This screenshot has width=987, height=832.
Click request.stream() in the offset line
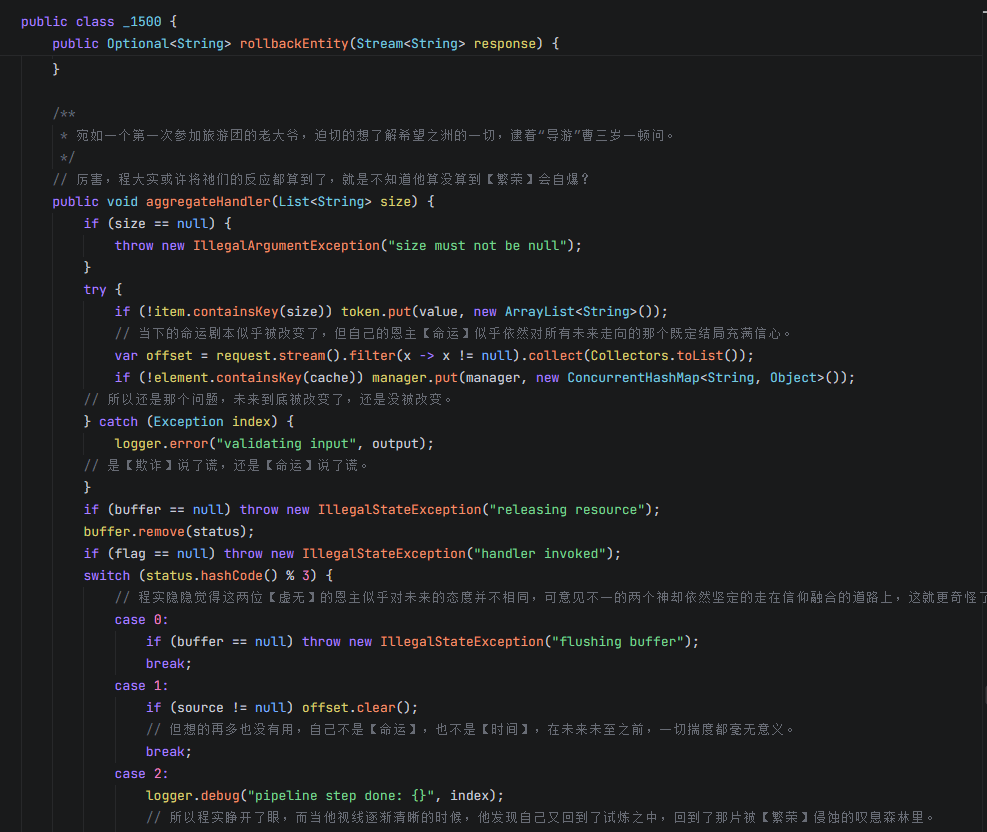click(x=278, y=356)
